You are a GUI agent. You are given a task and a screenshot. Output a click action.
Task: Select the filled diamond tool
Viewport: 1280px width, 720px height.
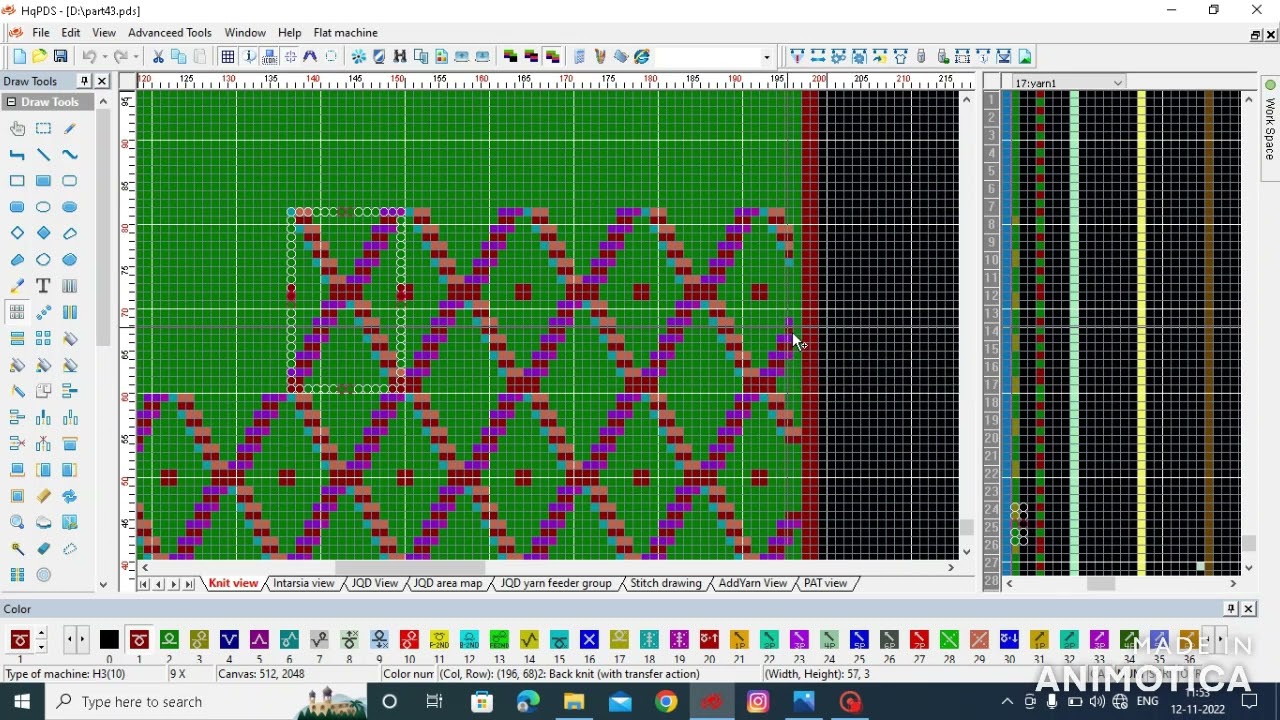click(x=43, y=233)
